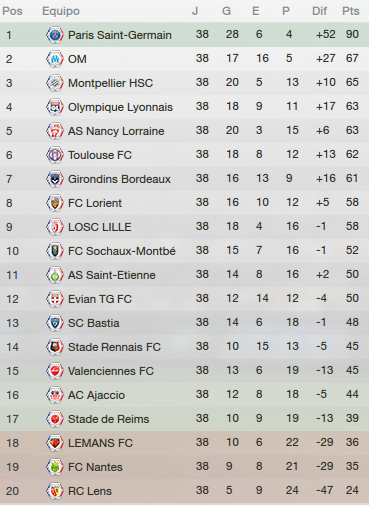Open the SC Bastia team link
The height and width of the screenshot is (505, 369).
coord(94,323)
